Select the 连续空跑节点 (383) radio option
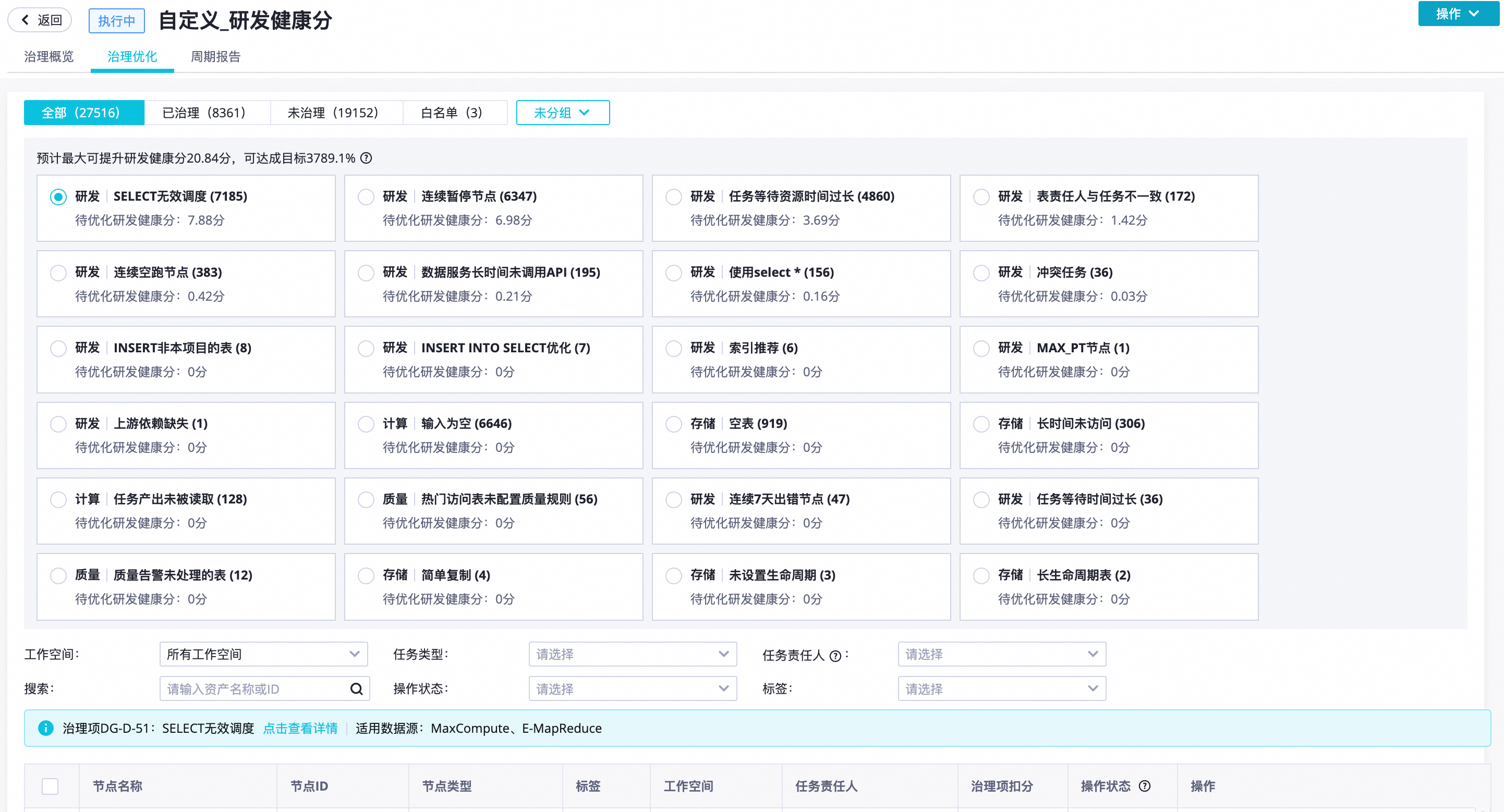1504x812 pixels. tap(58, 273)
